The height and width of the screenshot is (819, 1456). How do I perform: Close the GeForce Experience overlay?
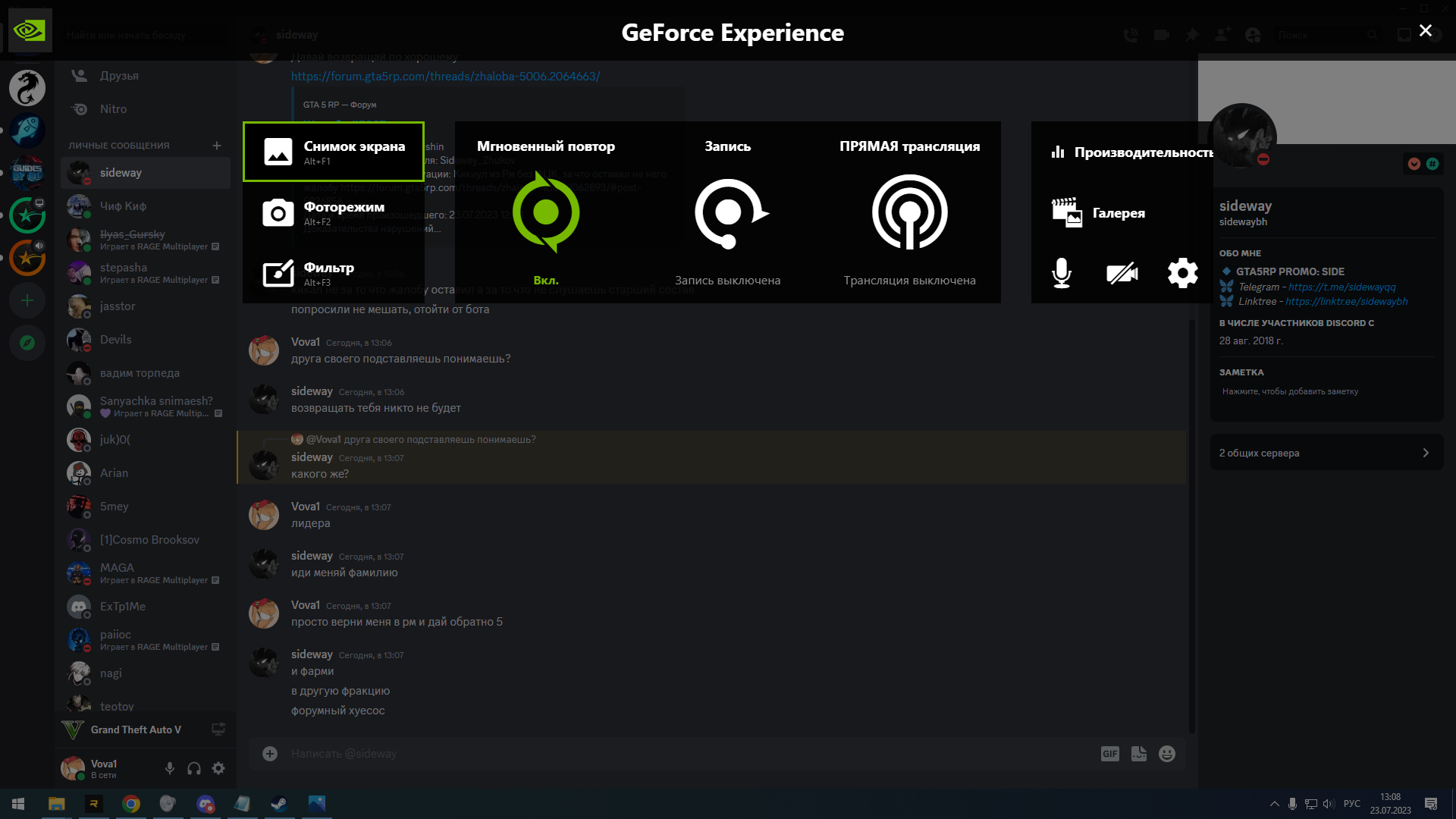pos(1426,30)
